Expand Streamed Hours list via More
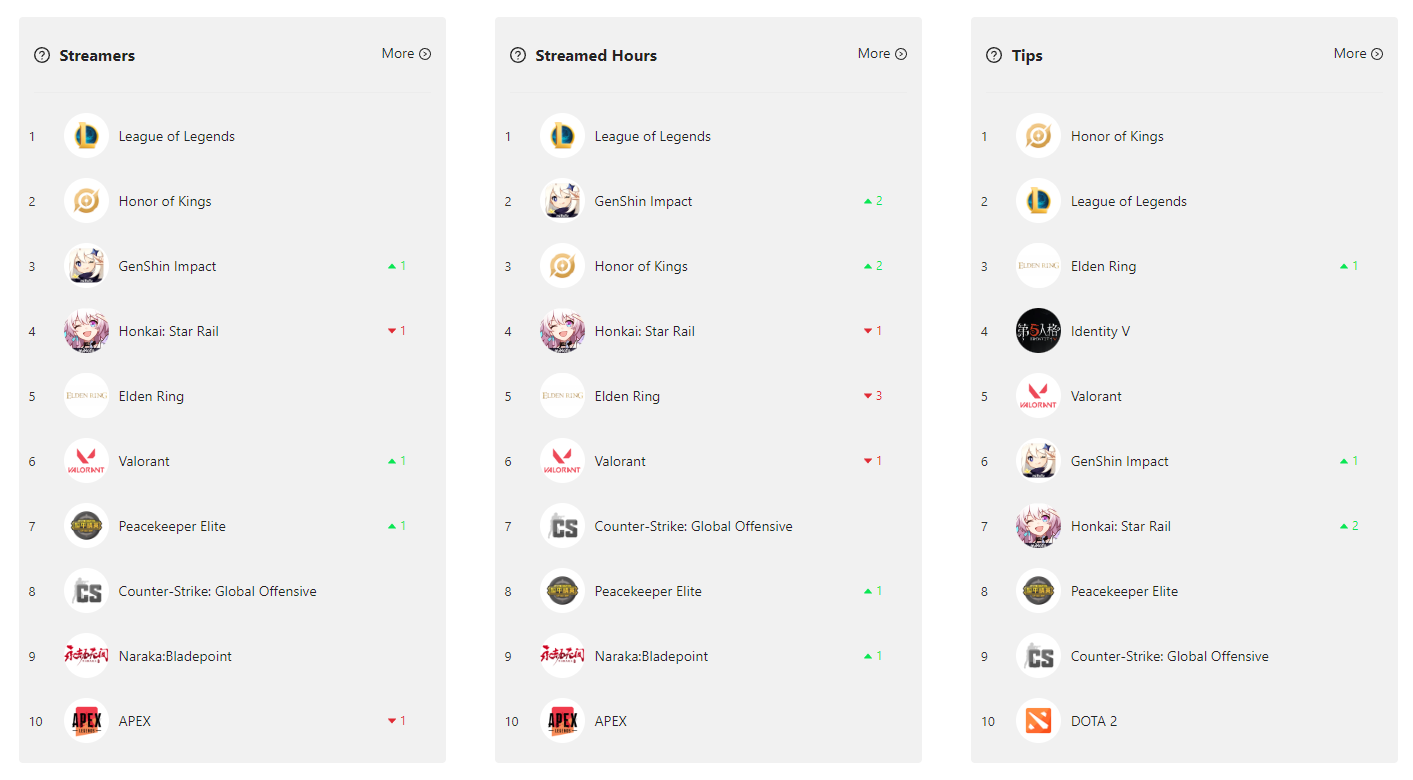The width and height of the screenshot is (1413, 780). (x=882, y=54)
